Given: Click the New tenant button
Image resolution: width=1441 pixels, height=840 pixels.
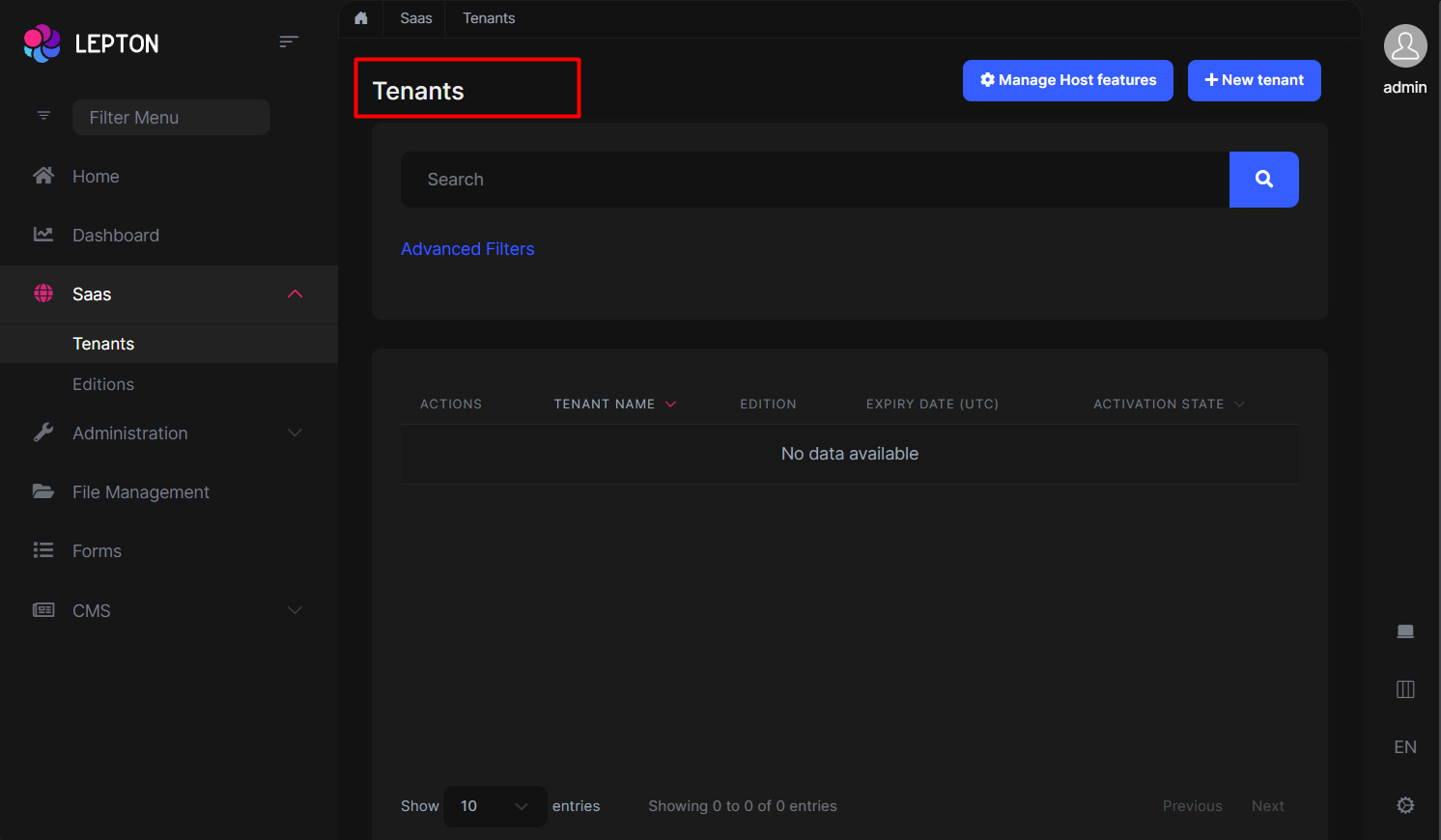Looking at the screenshot, I should pyautogui.click(x=1255, y=80).
